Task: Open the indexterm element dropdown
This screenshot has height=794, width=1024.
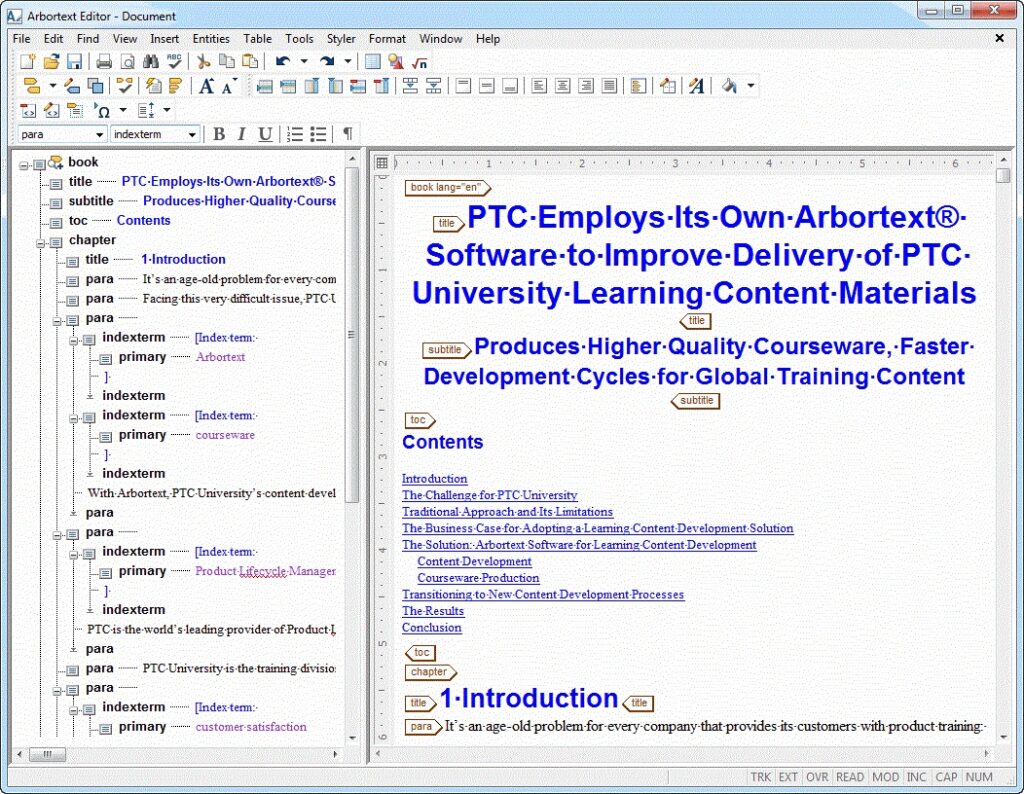Action: coord(192,135)
